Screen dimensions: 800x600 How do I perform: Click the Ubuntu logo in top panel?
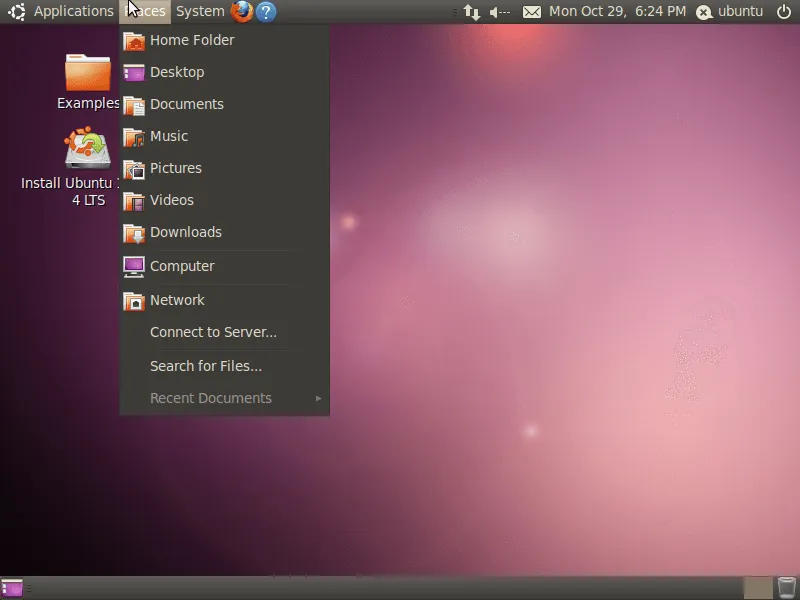(x=16, y=12)
